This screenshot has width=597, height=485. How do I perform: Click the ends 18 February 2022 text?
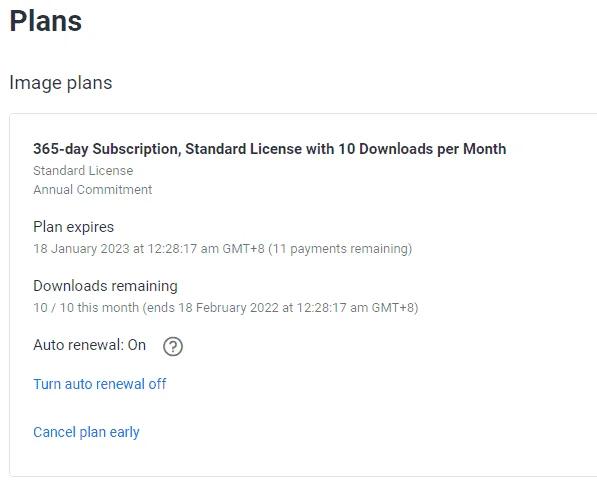click(213, 308)
